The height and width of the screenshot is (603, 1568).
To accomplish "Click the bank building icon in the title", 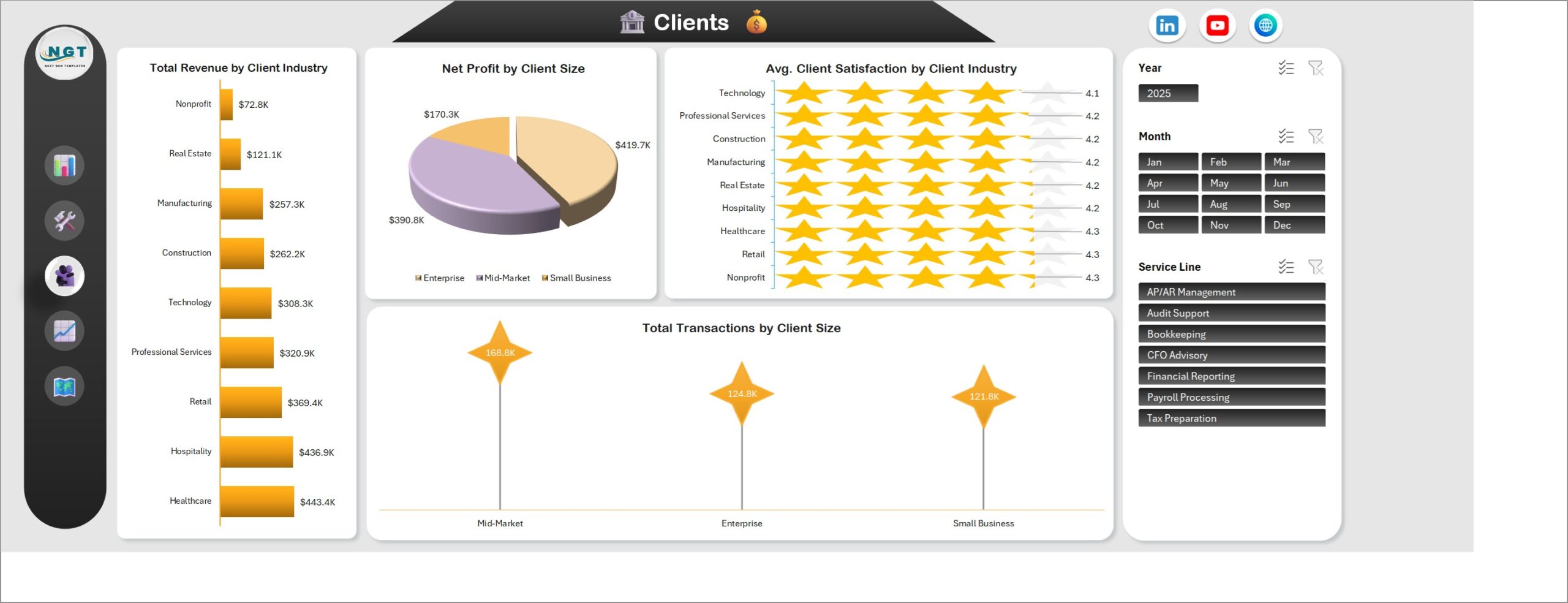I will point(632,22).
